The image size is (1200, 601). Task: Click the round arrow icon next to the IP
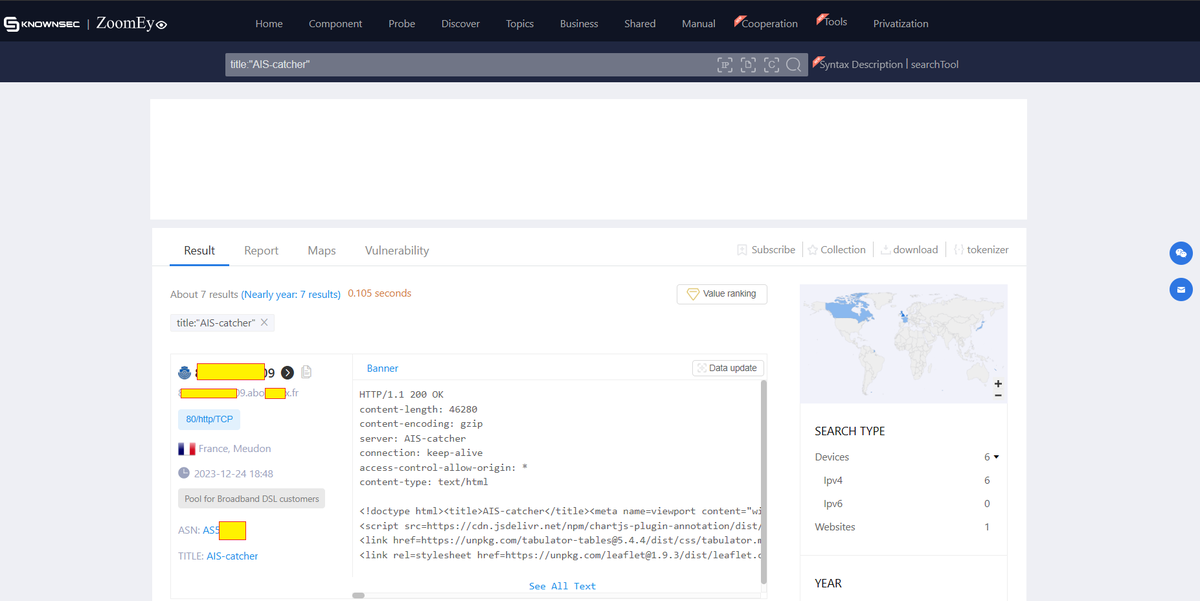point(287,372)
